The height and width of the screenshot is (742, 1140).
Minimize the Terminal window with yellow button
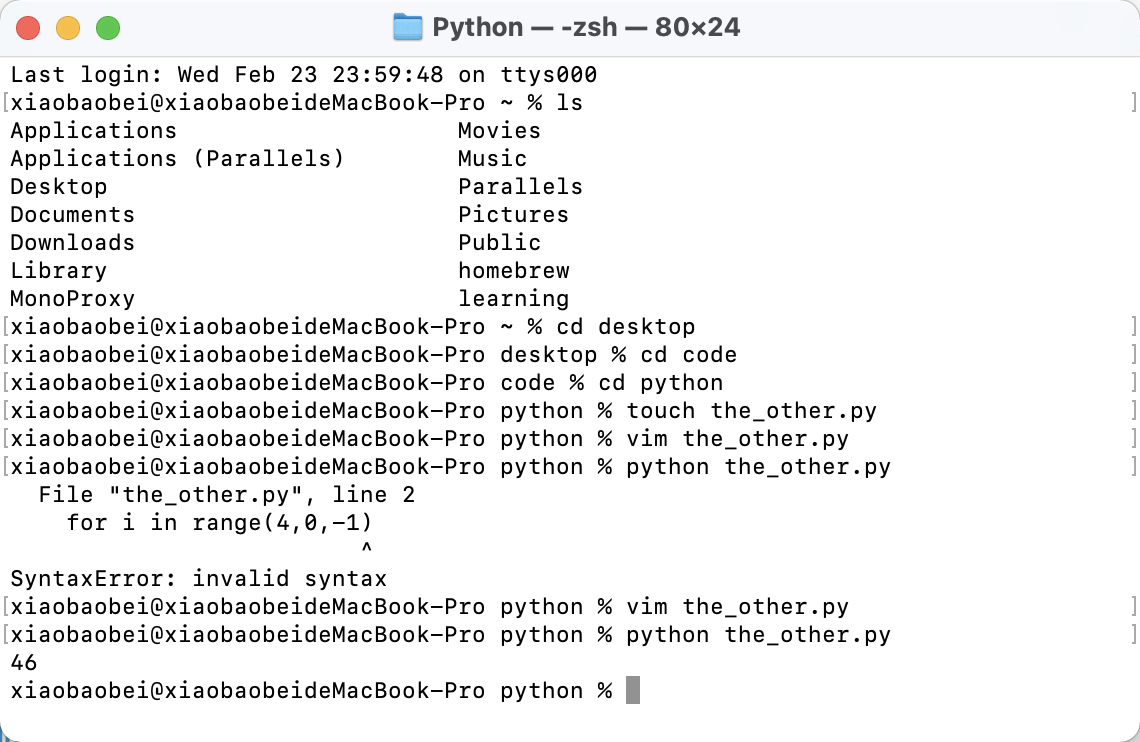pyautogui.click(x=68, y=28)
